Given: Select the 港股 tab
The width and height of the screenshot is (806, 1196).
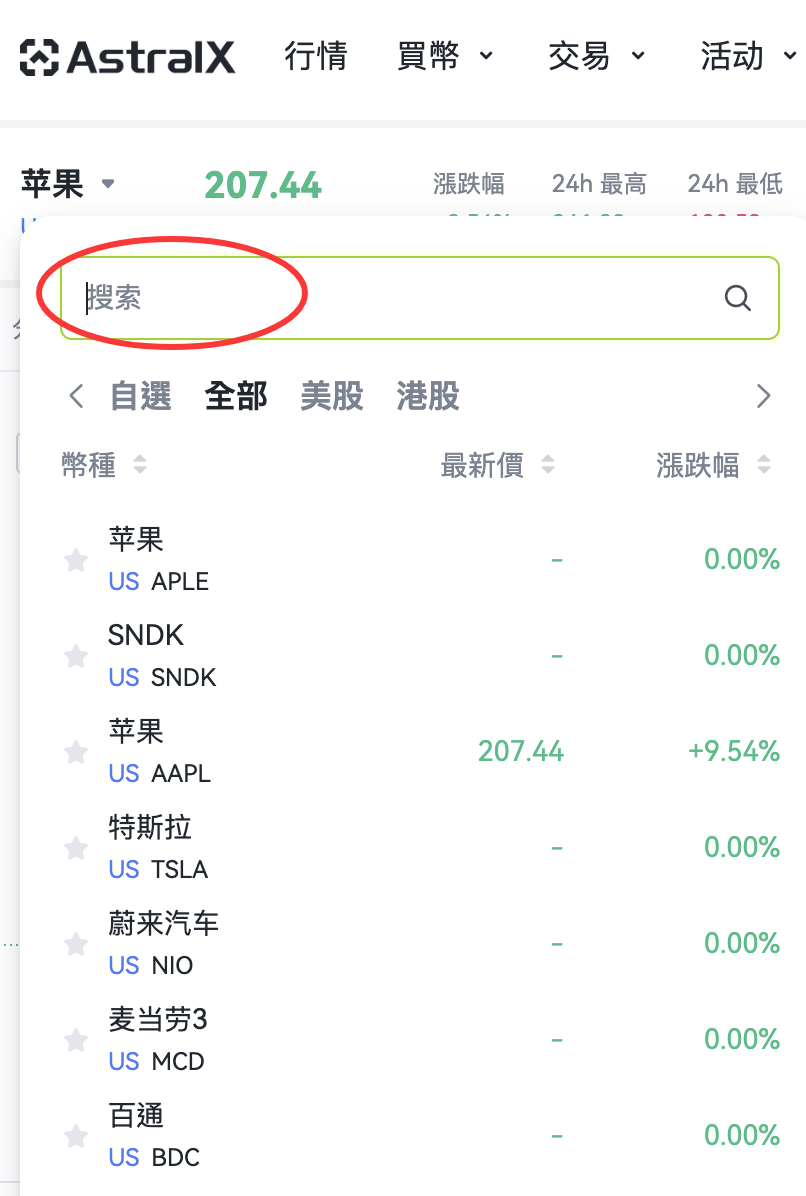Looking at the screenshot, I should [x=428, y=397].
